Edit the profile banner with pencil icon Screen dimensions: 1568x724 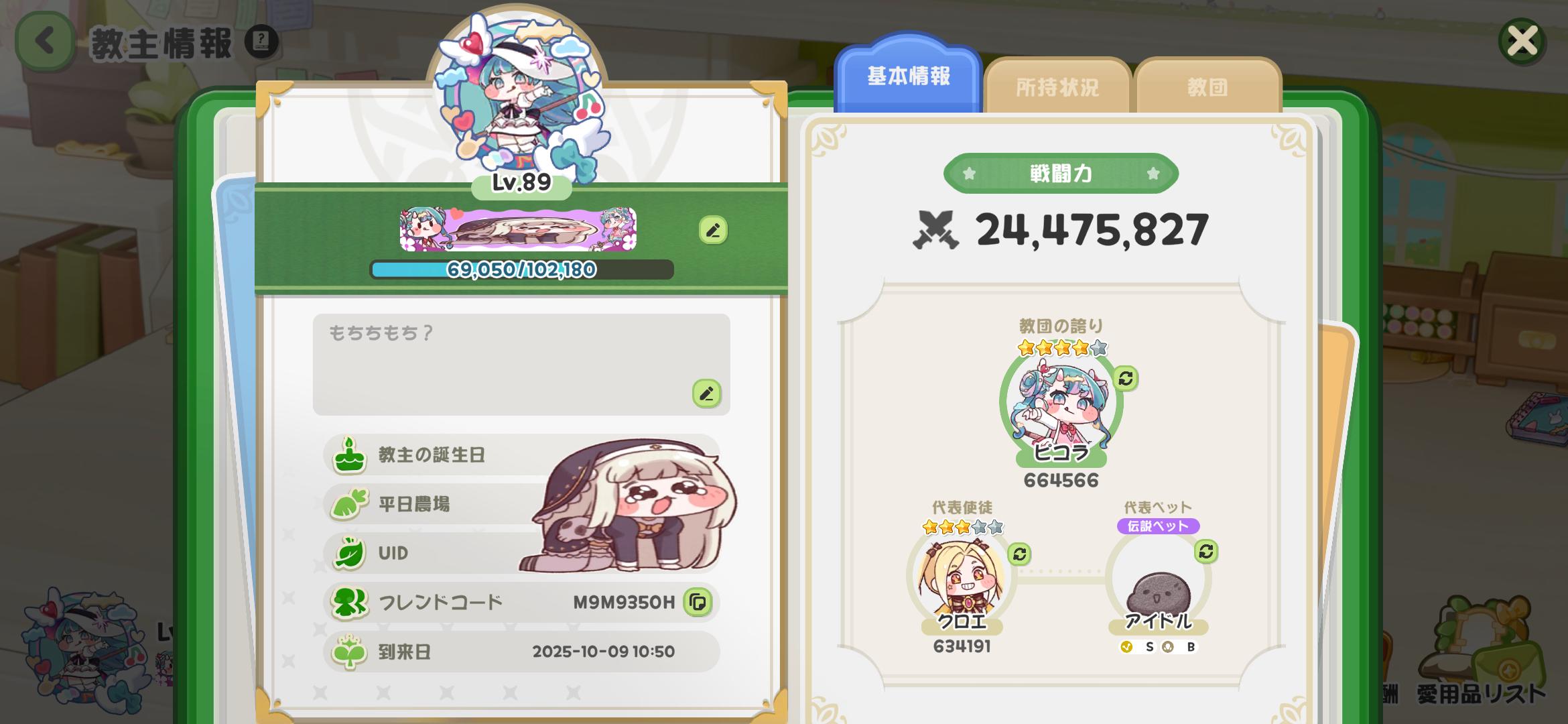[x=713, y=230]
